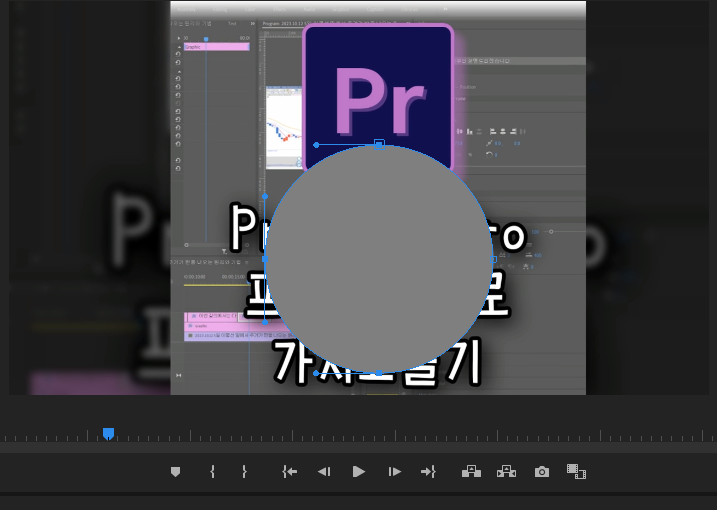Viewport: 717px width, 510px height.
Task: Click the blue playhead on the time ruler
Action: coord(108,434)
